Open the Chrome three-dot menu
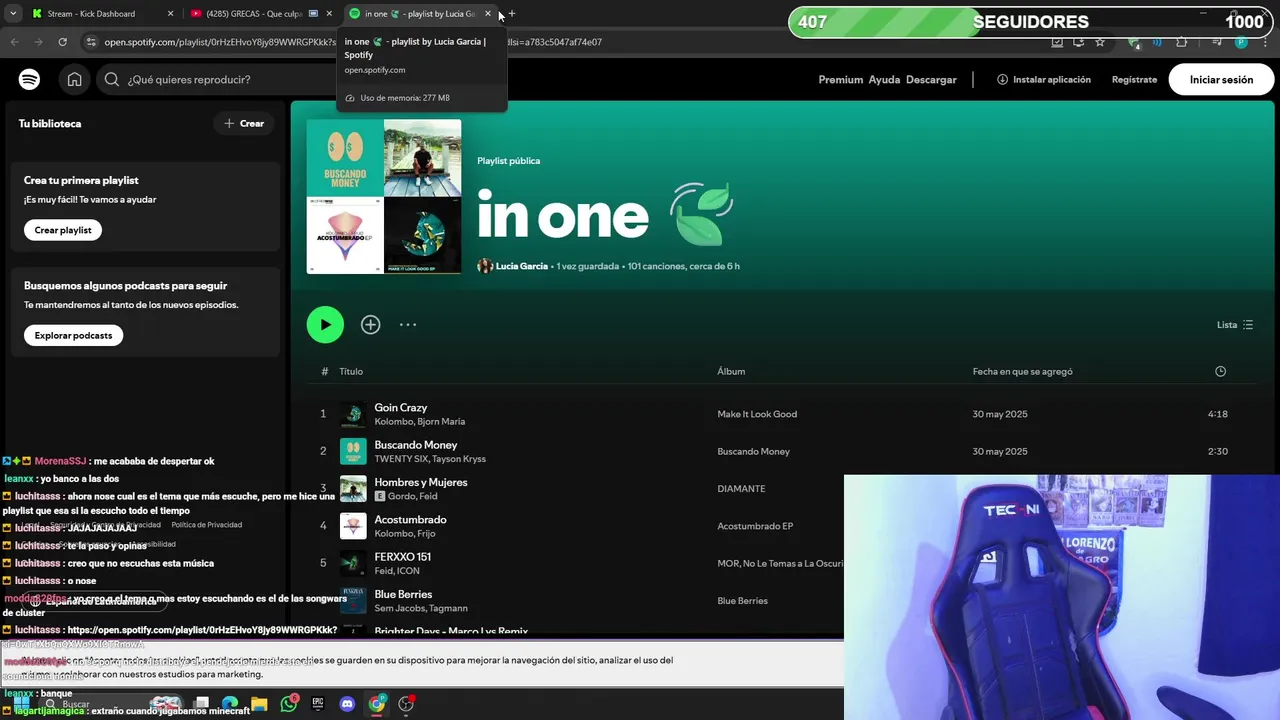 click(x=1266, y=42)
